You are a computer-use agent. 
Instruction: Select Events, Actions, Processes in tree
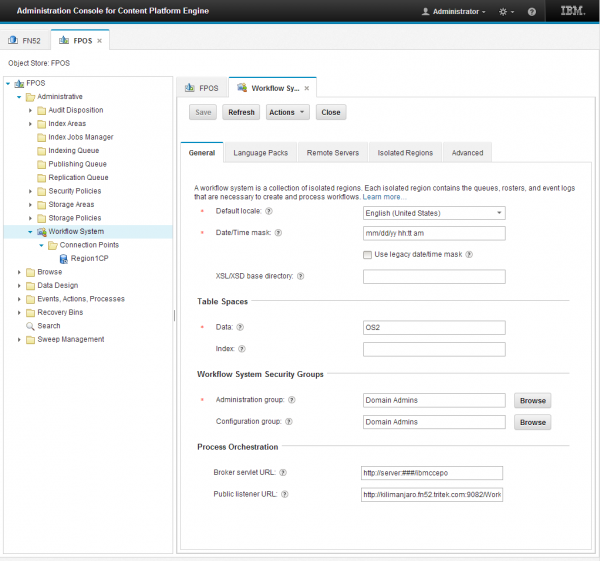pyautogui.click(x=81, y=299)
